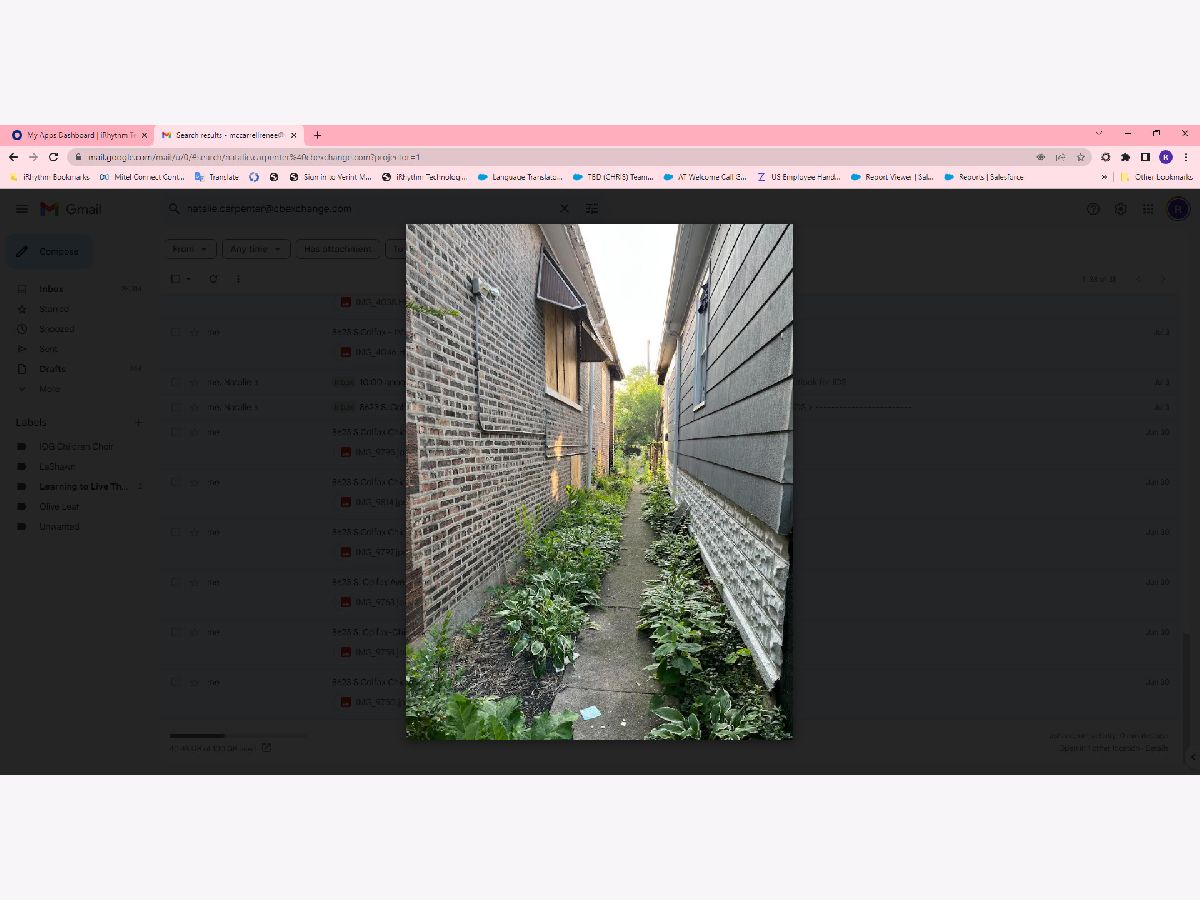Open the IMG_9814 attachment chip

[x=370, y=502]
